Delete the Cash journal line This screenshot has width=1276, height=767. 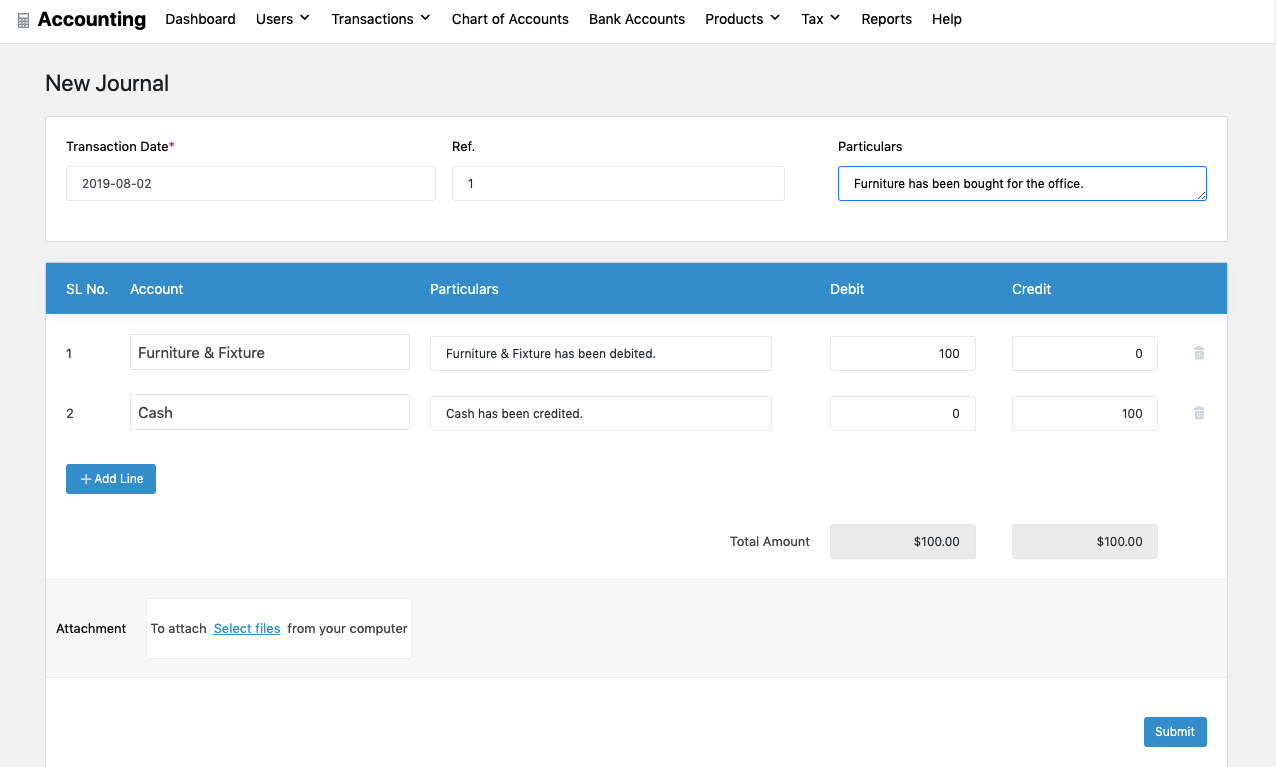tap(1198, 413)
